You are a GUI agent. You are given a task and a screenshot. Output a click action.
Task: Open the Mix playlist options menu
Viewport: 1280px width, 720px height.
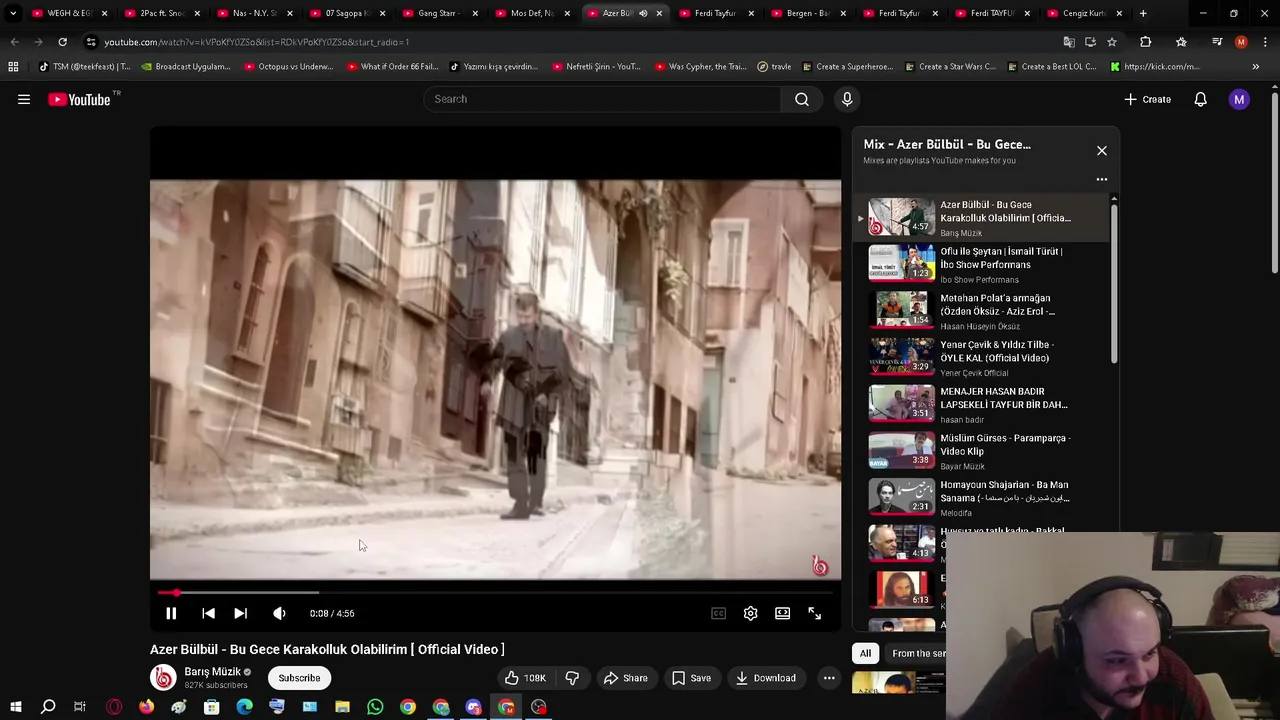(x=1102, y=180)
